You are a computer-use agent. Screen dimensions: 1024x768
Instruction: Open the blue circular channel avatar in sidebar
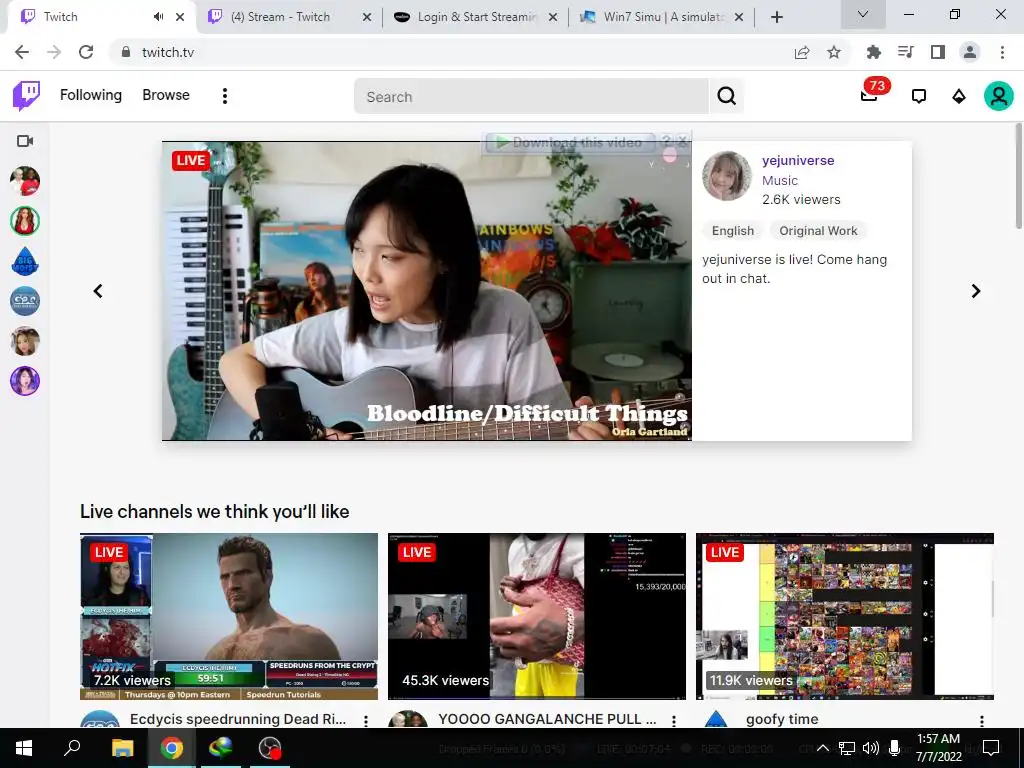tap(25, 301)
